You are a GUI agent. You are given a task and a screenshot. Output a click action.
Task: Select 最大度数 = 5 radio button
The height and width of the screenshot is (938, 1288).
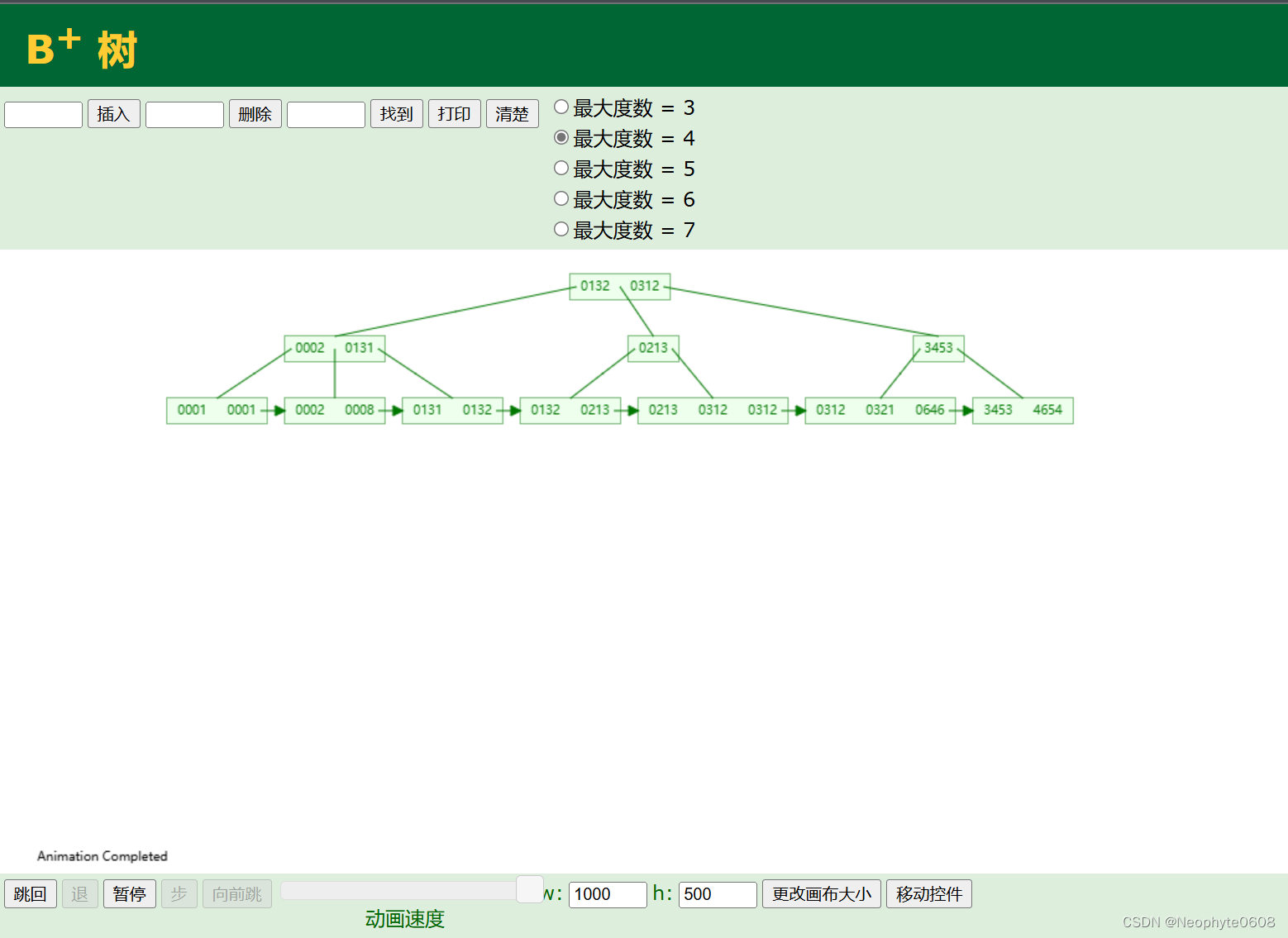pos(561,167)
